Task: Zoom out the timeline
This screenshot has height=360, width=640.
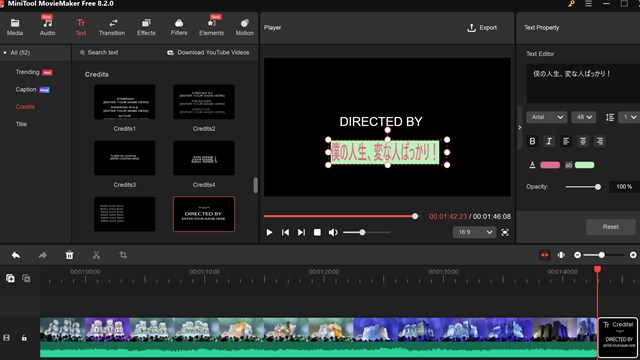Action: (x=577, y=255)
